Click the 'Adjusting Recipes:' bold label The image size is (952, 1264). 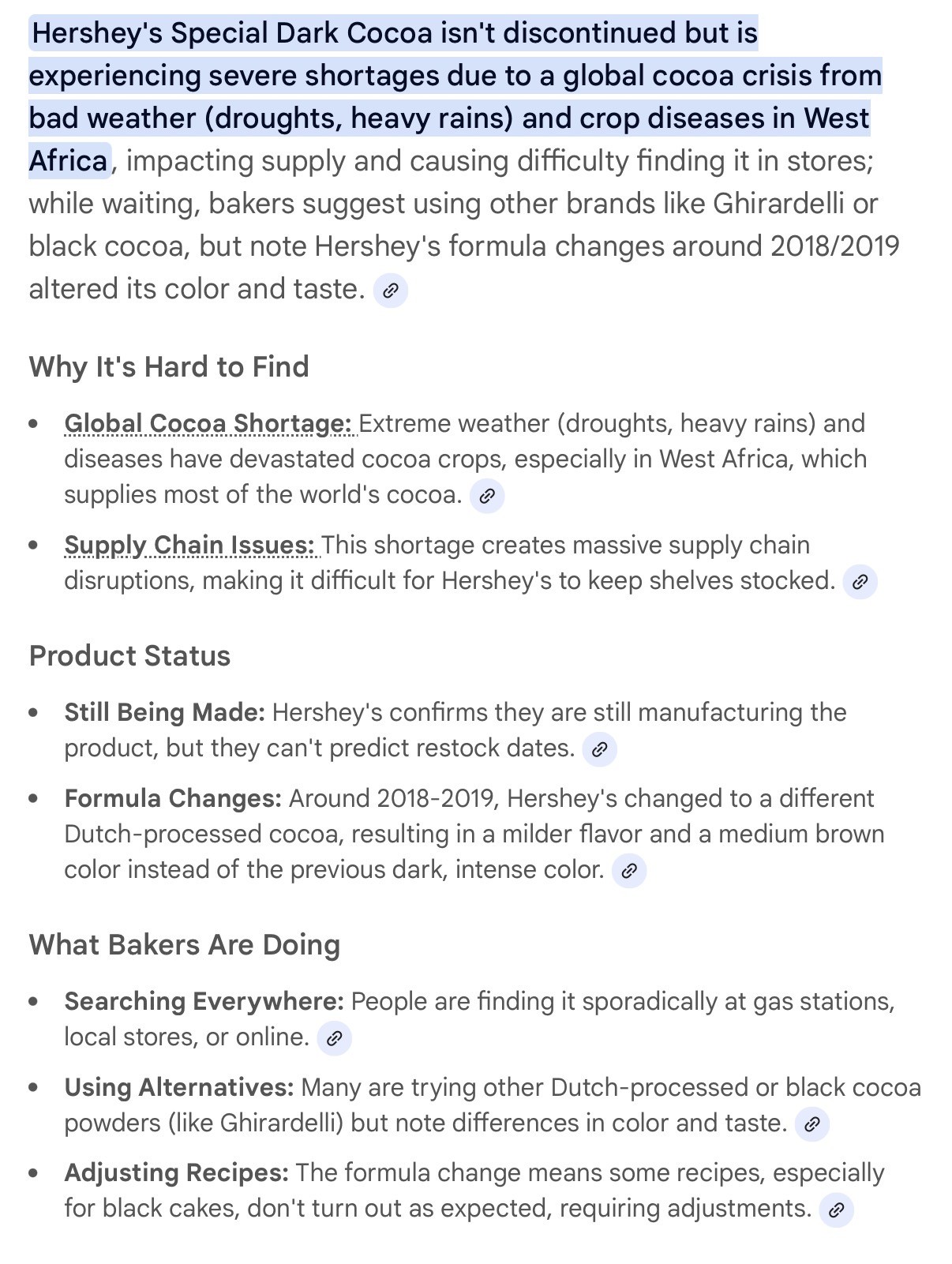point(177,1173)
